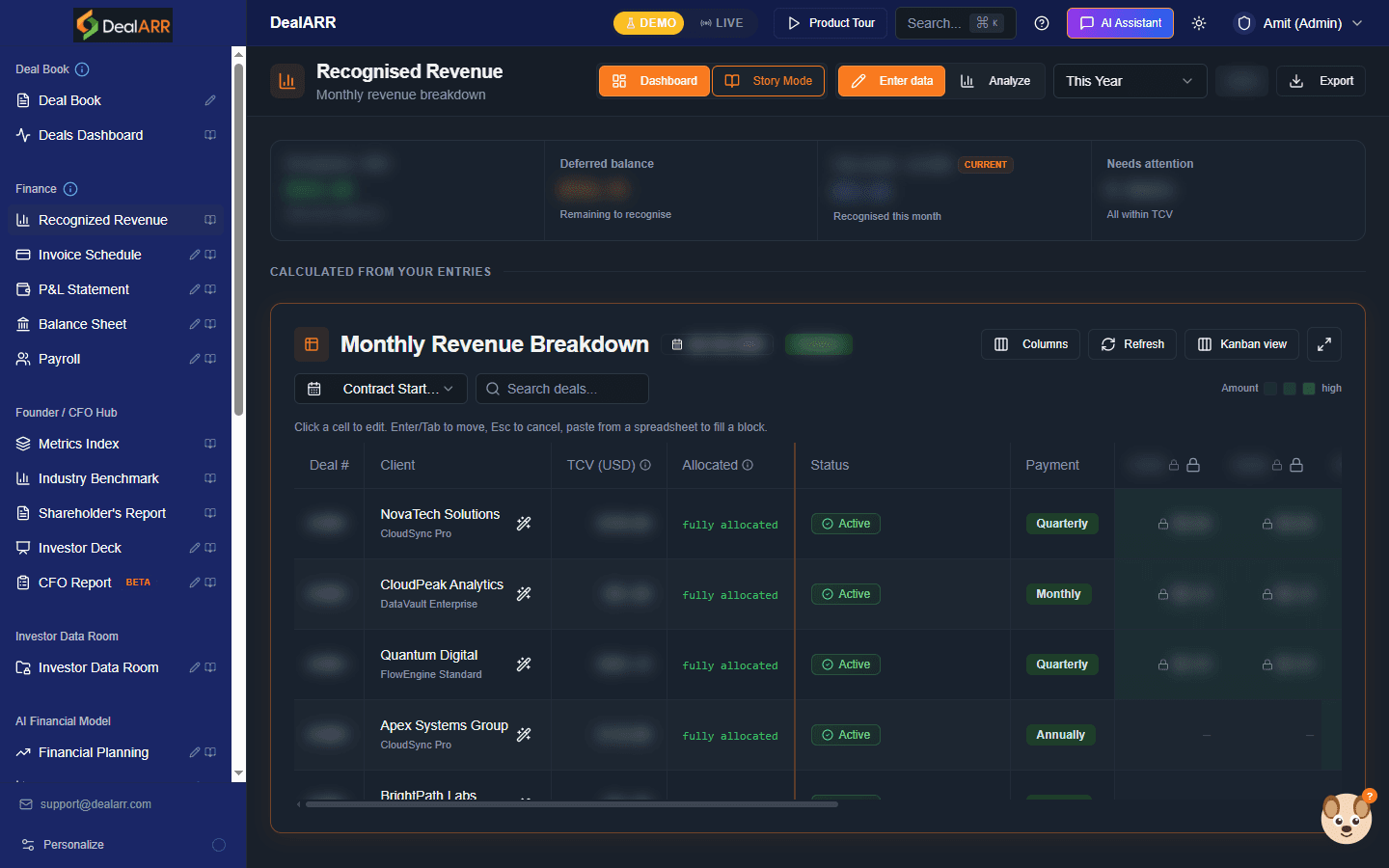Switch to LIVE mode

coord(722,23)
